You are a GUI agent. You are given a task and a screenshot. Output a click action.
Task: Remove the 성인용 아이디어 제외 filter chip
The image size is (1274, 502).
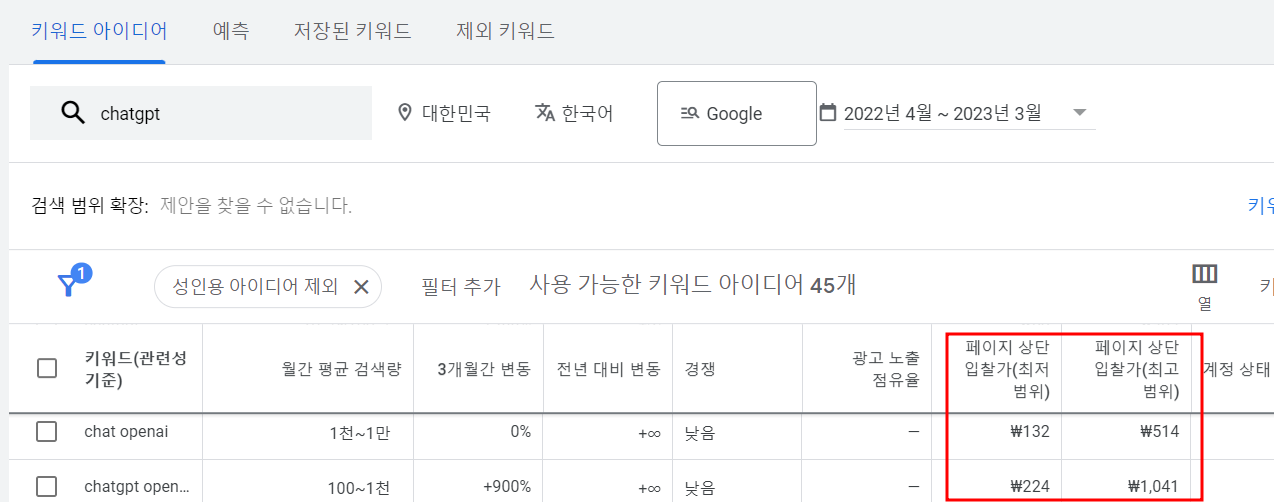pyautogui.click(x=362, y=287)
